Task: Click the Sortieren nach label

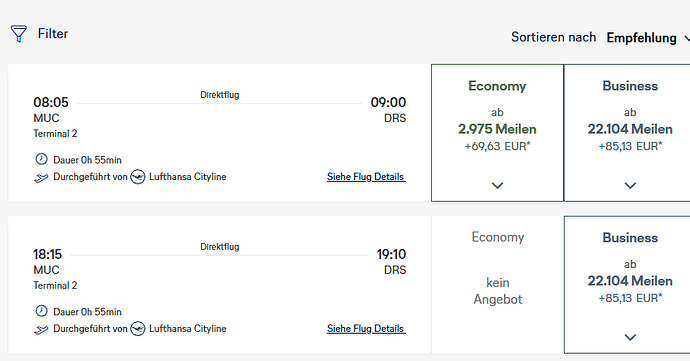Action: pos(554,37)
